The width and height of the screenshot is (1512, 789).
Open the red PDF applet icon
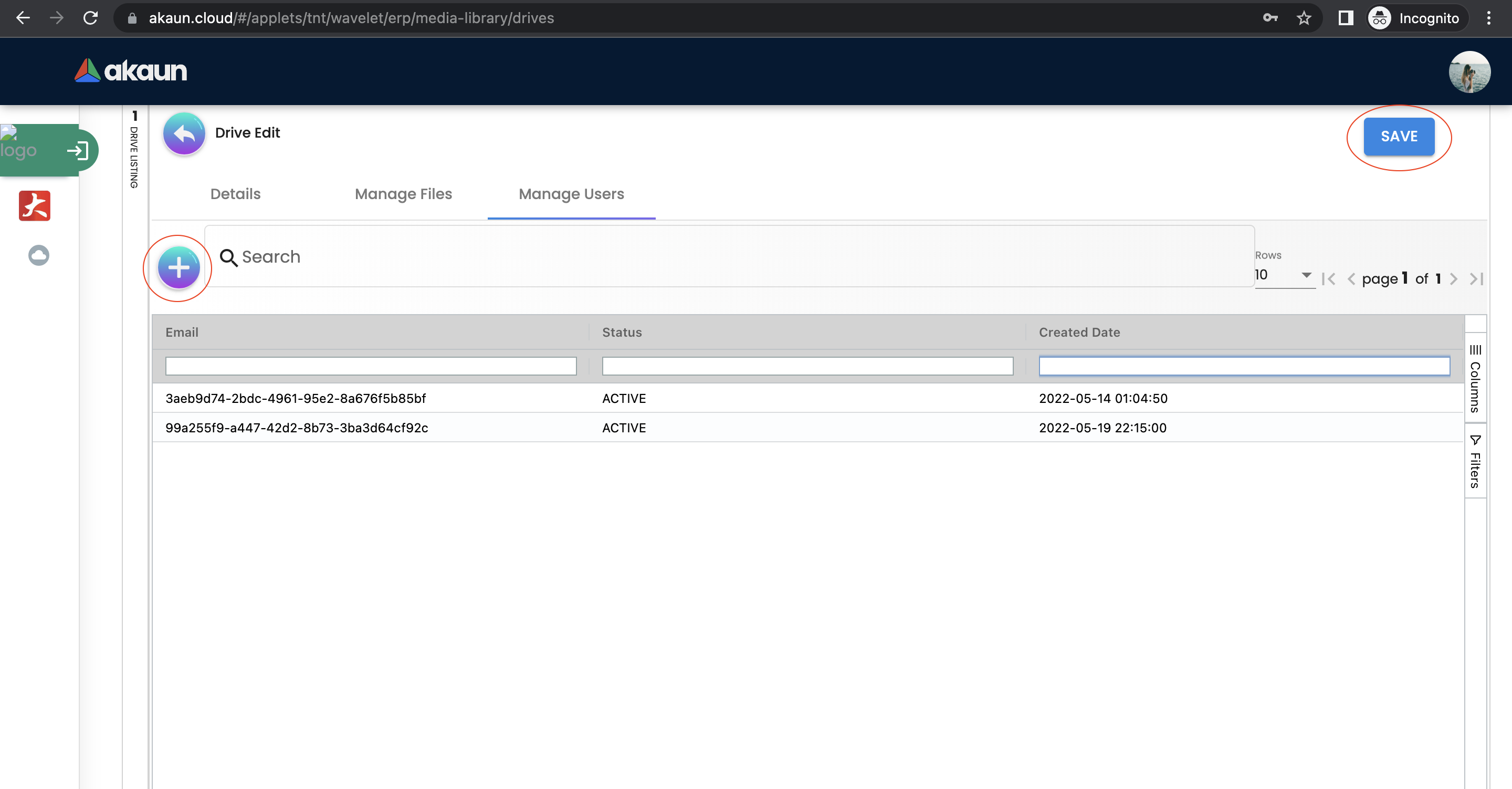pos(35,205)
